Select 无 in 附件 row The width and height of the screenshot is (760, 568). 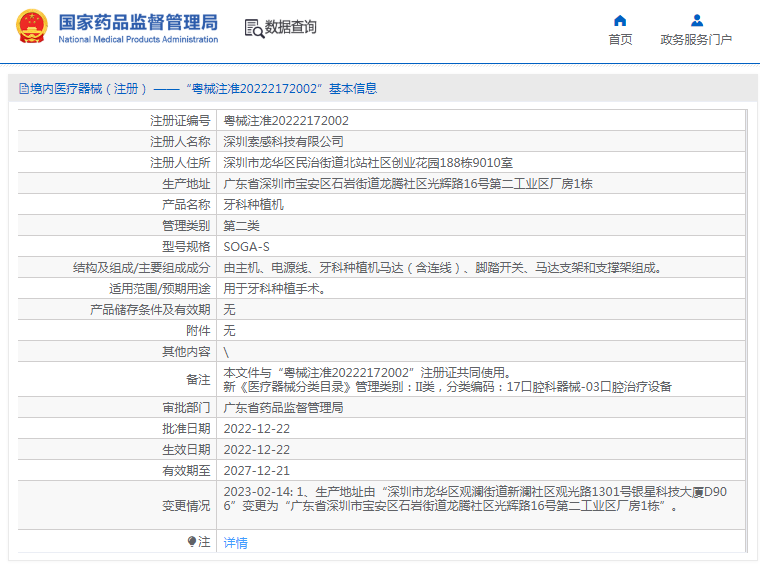(229, 331)
